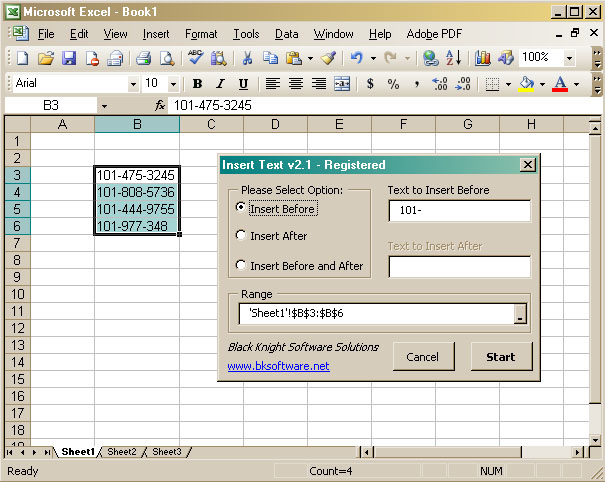Expand the zoom percentage dropdown
The image size is (605, 482).
569,58
